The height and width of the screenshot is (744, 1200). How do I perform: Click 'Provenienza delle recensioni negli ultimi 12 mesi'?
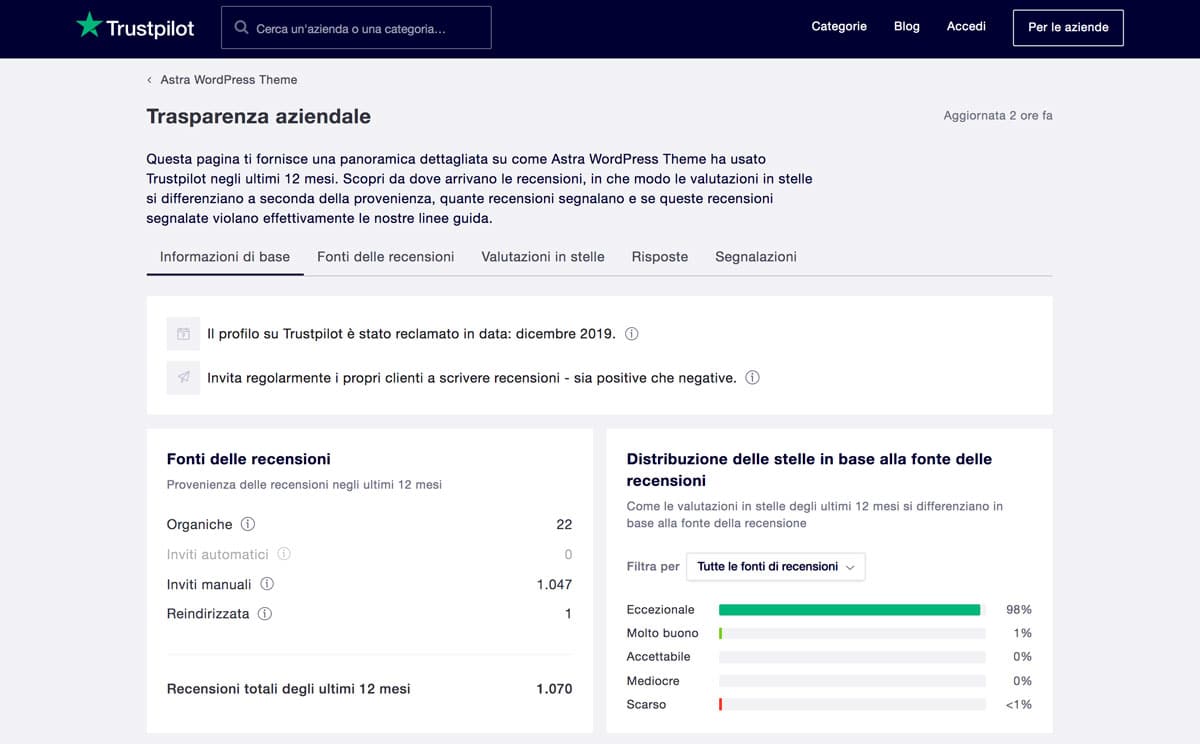click(x=304, y=485)
